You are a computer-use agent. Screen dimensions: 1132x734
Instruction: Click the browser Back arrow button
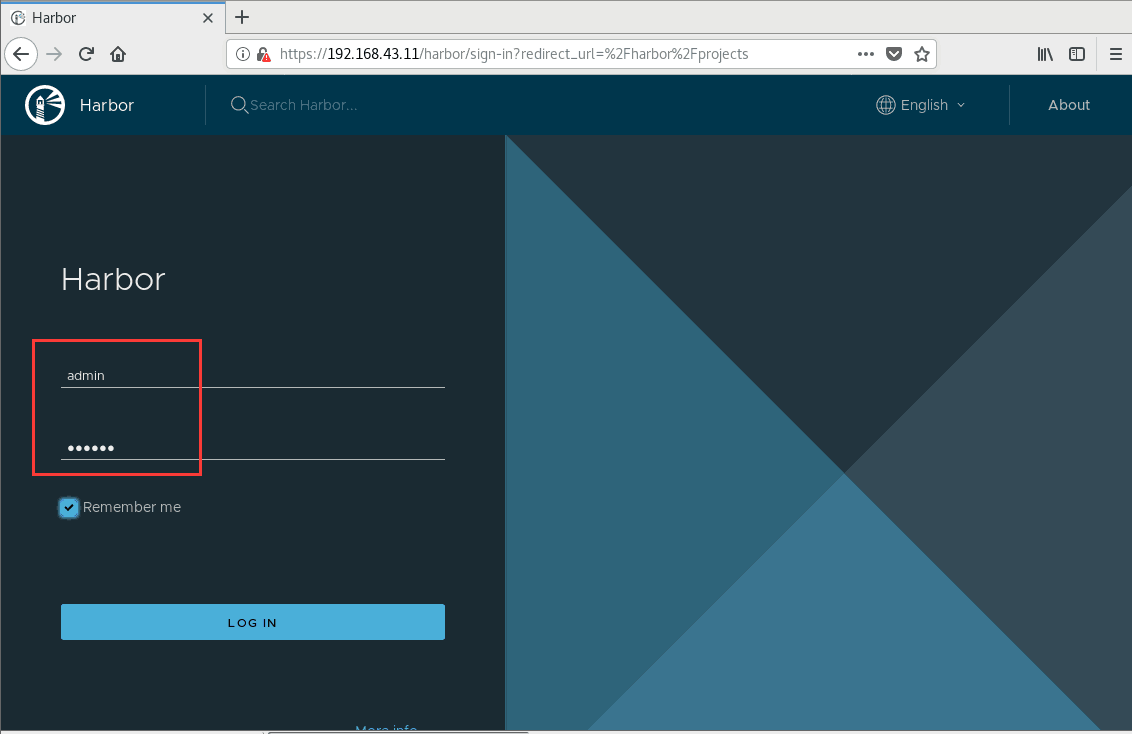tap(21, 54)
